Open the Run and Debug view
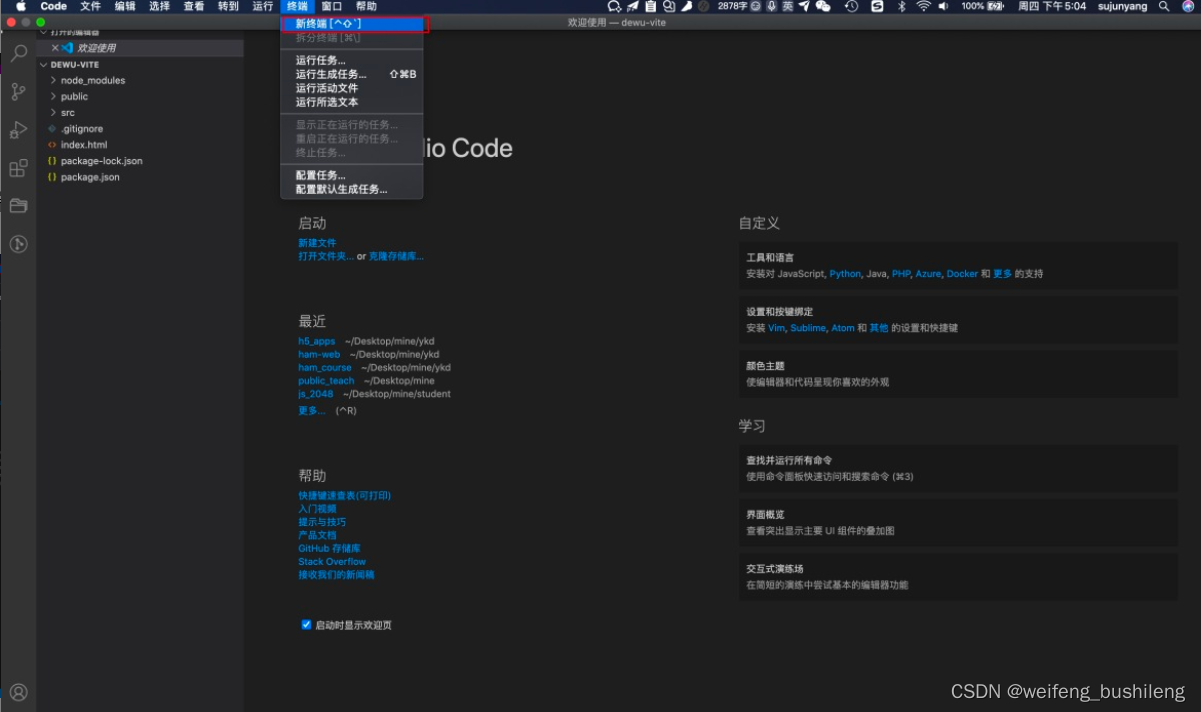Screen dimensions: 1201x712 18,130
